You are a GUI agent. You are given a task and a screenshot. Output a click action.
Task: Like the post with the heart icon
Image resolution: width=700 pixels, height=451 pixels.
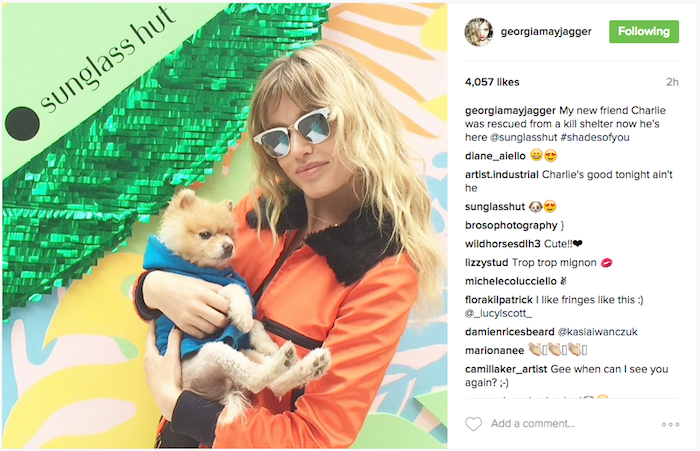(x=473, y=424)
